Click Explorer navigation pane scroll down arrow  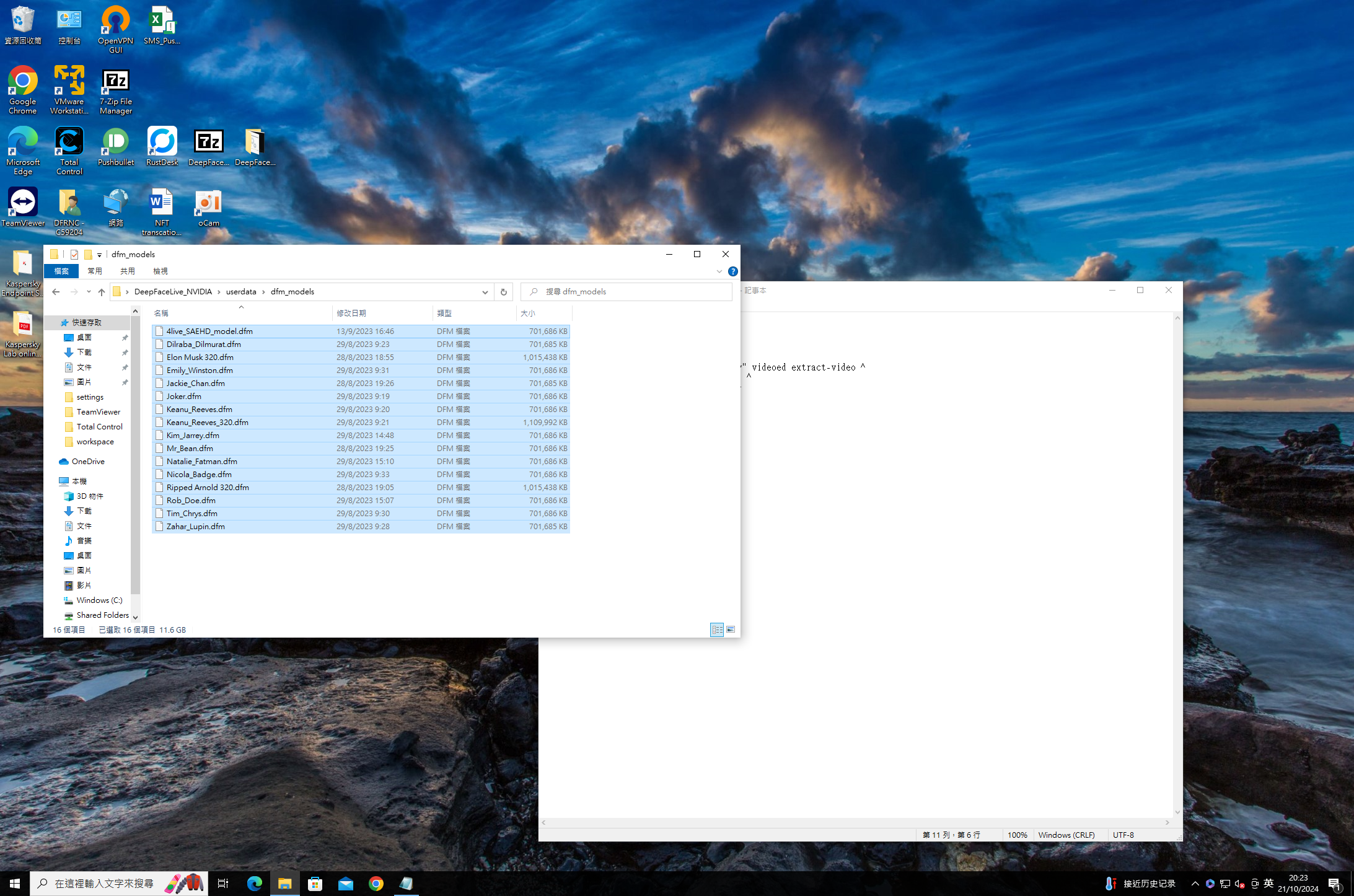tap(135, 617)
